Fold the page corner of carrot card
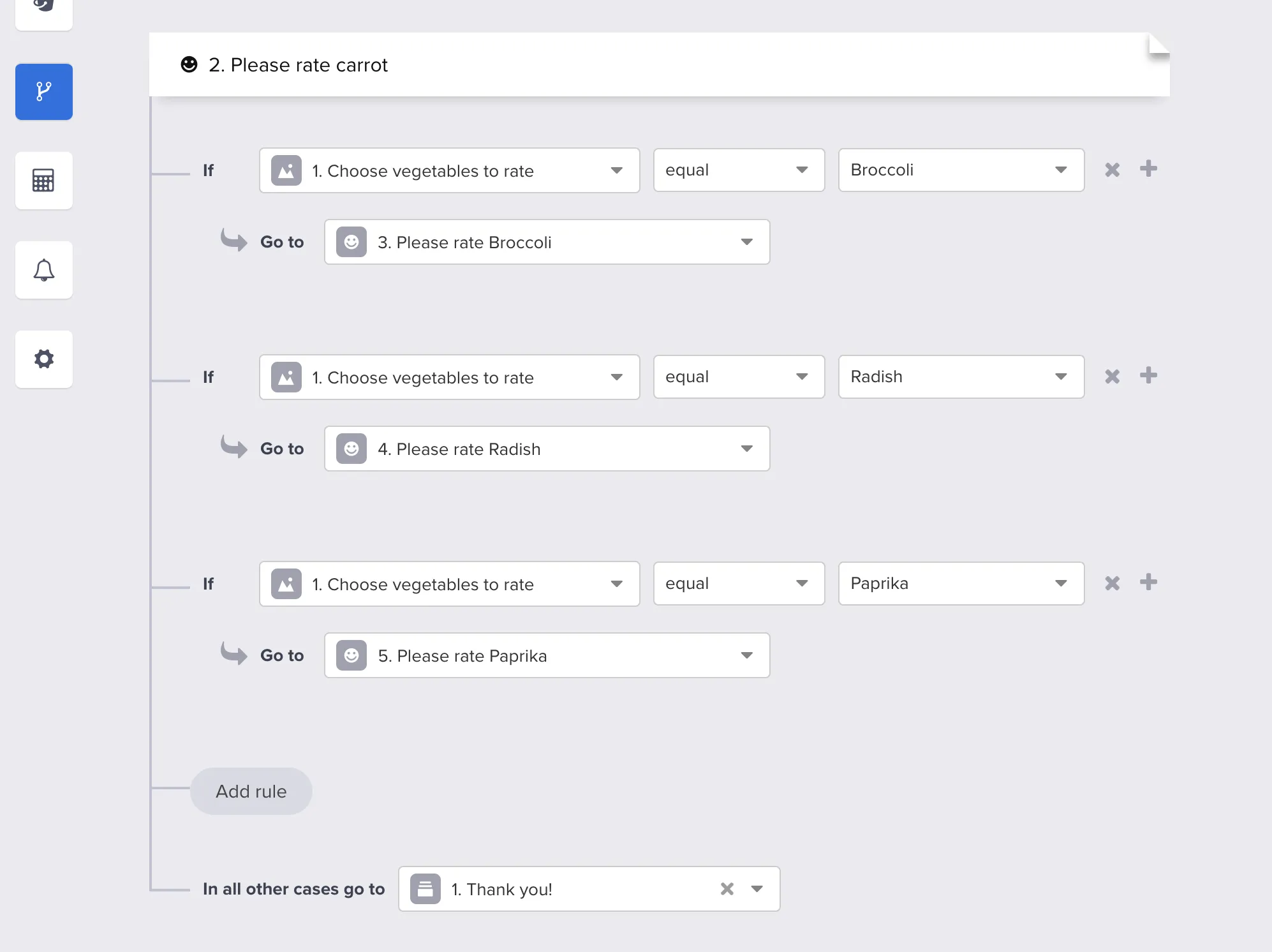The width and height of the screenshot is (1272, 952). [1158, 45]
